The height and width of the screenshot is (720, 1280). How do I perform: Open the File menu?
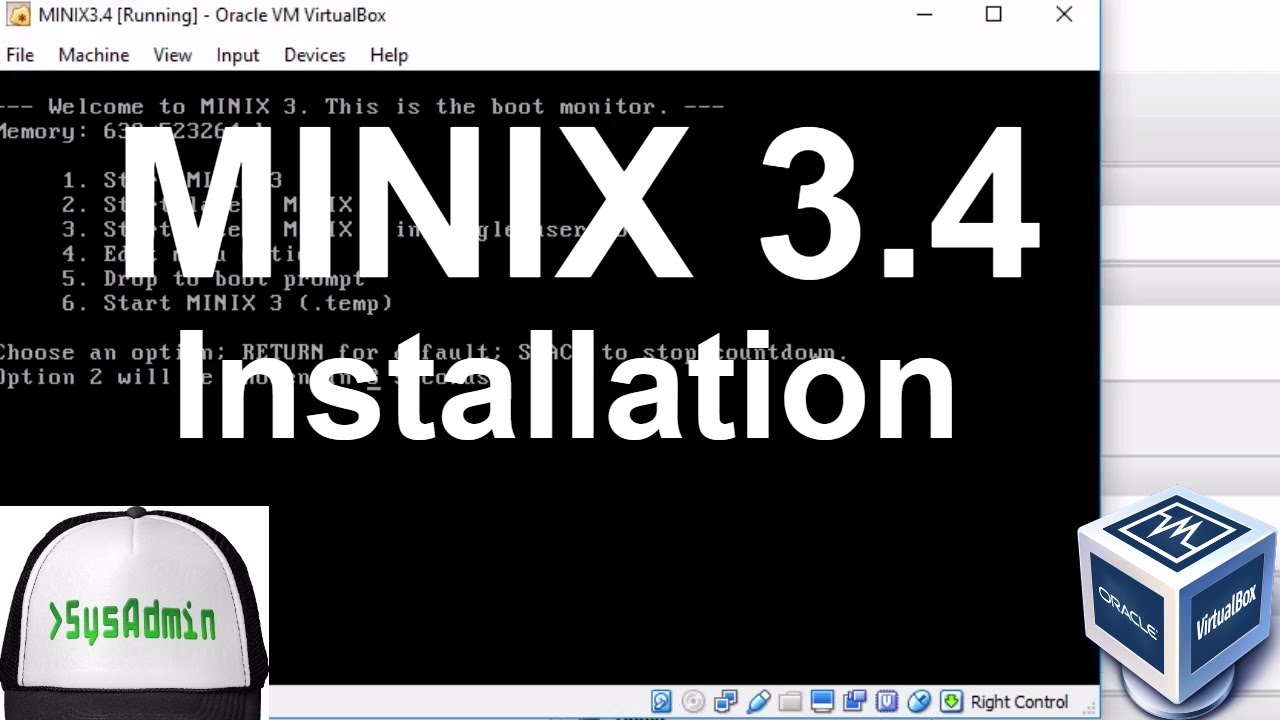click(20, 55)
